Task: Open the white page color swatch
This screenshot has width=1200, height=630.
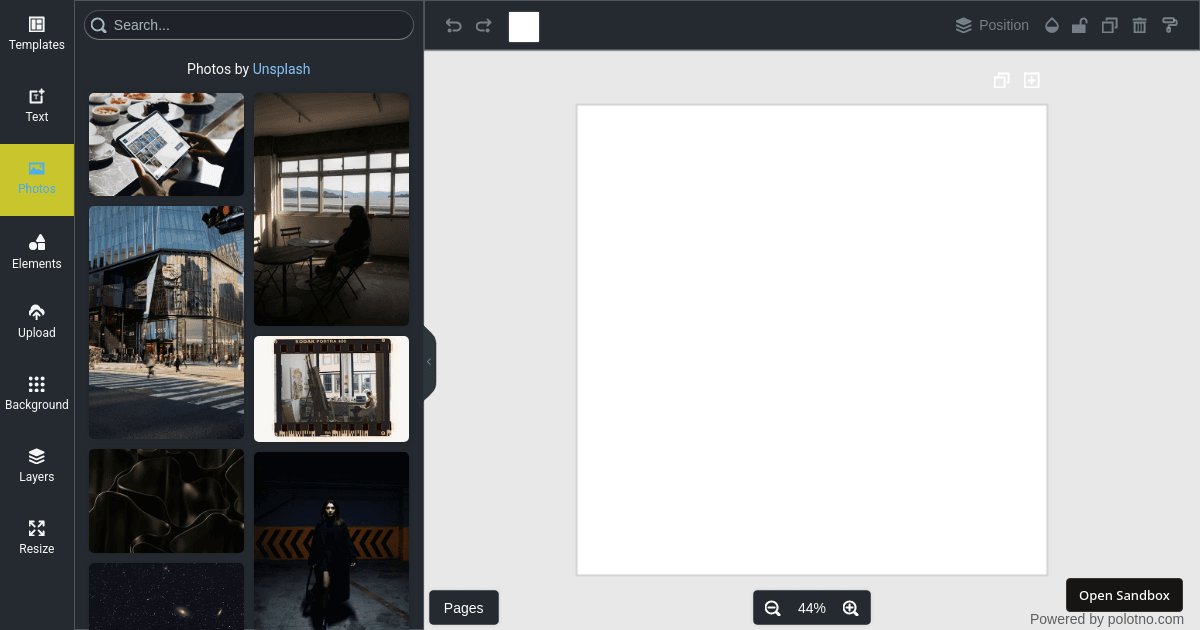Action: click(x=524, y=27)
